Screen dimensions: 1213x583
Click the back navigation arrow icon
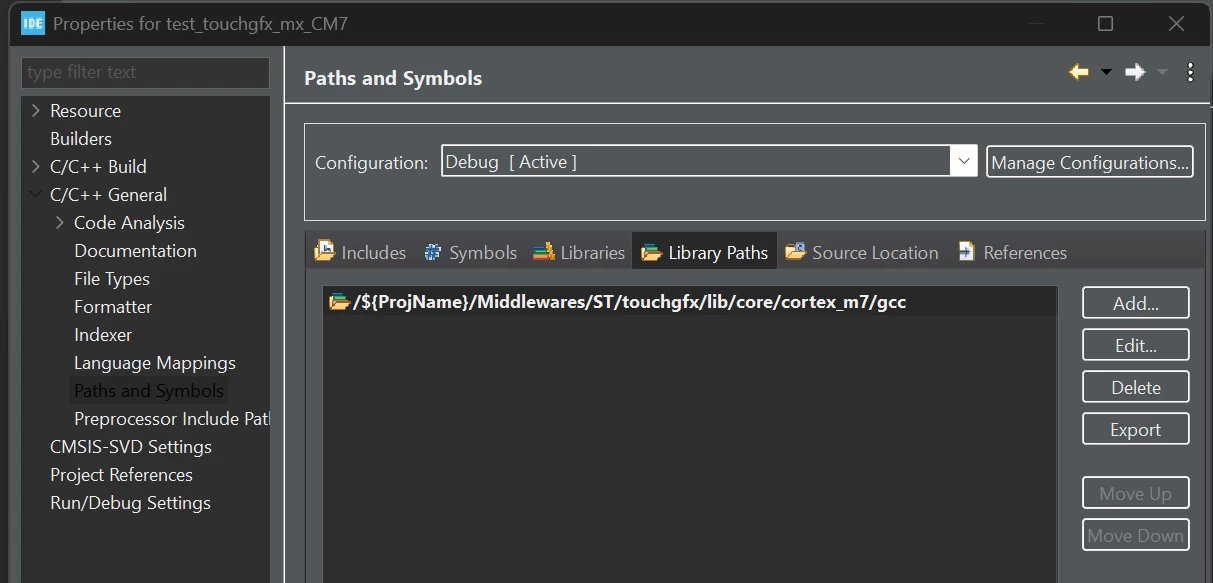click(x=1079, y=72)
